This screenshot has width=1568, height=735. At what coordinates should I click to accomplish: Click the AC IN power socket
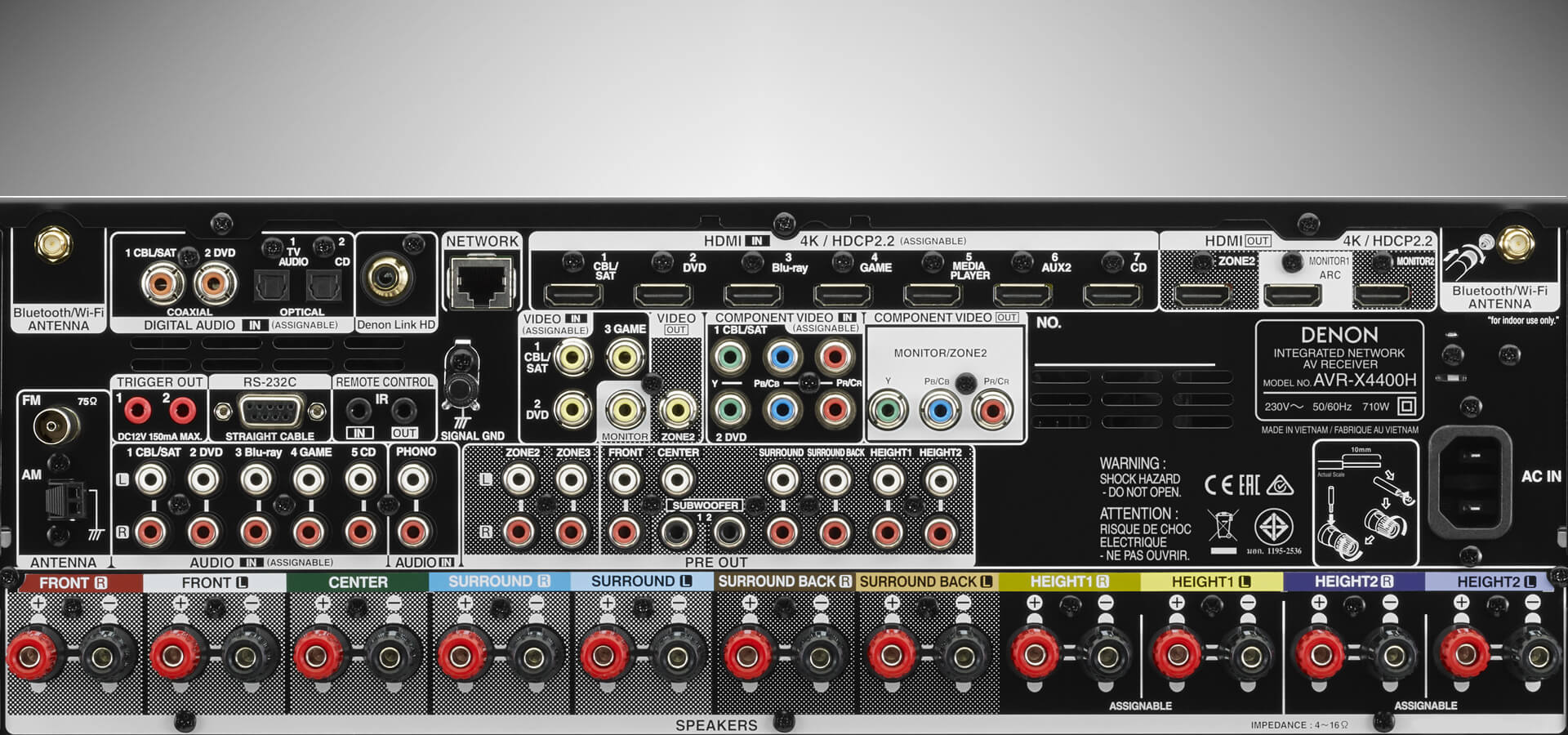1471,482
